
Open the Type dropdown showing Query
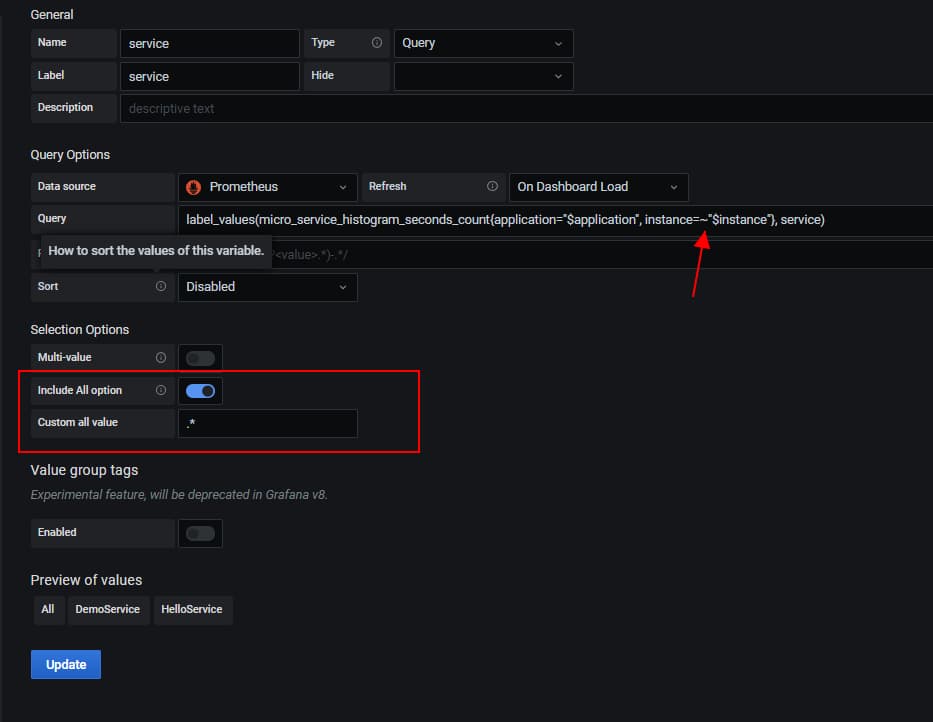point(483,43)
